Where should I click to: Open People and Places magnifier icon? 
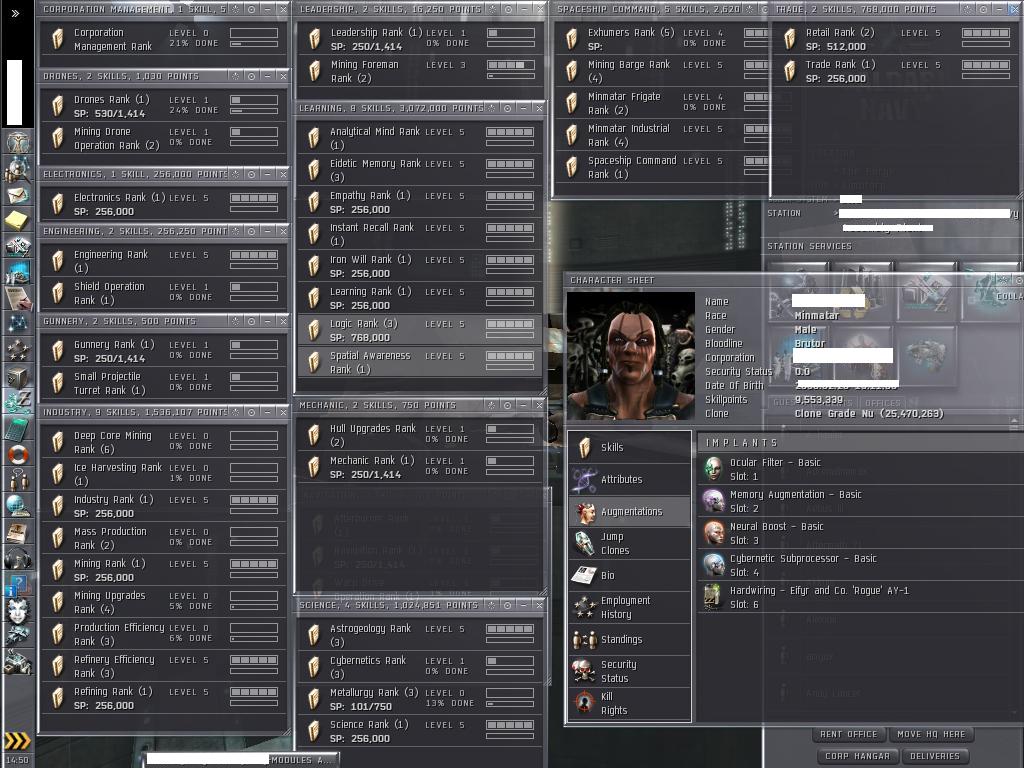tap(17, 170)
